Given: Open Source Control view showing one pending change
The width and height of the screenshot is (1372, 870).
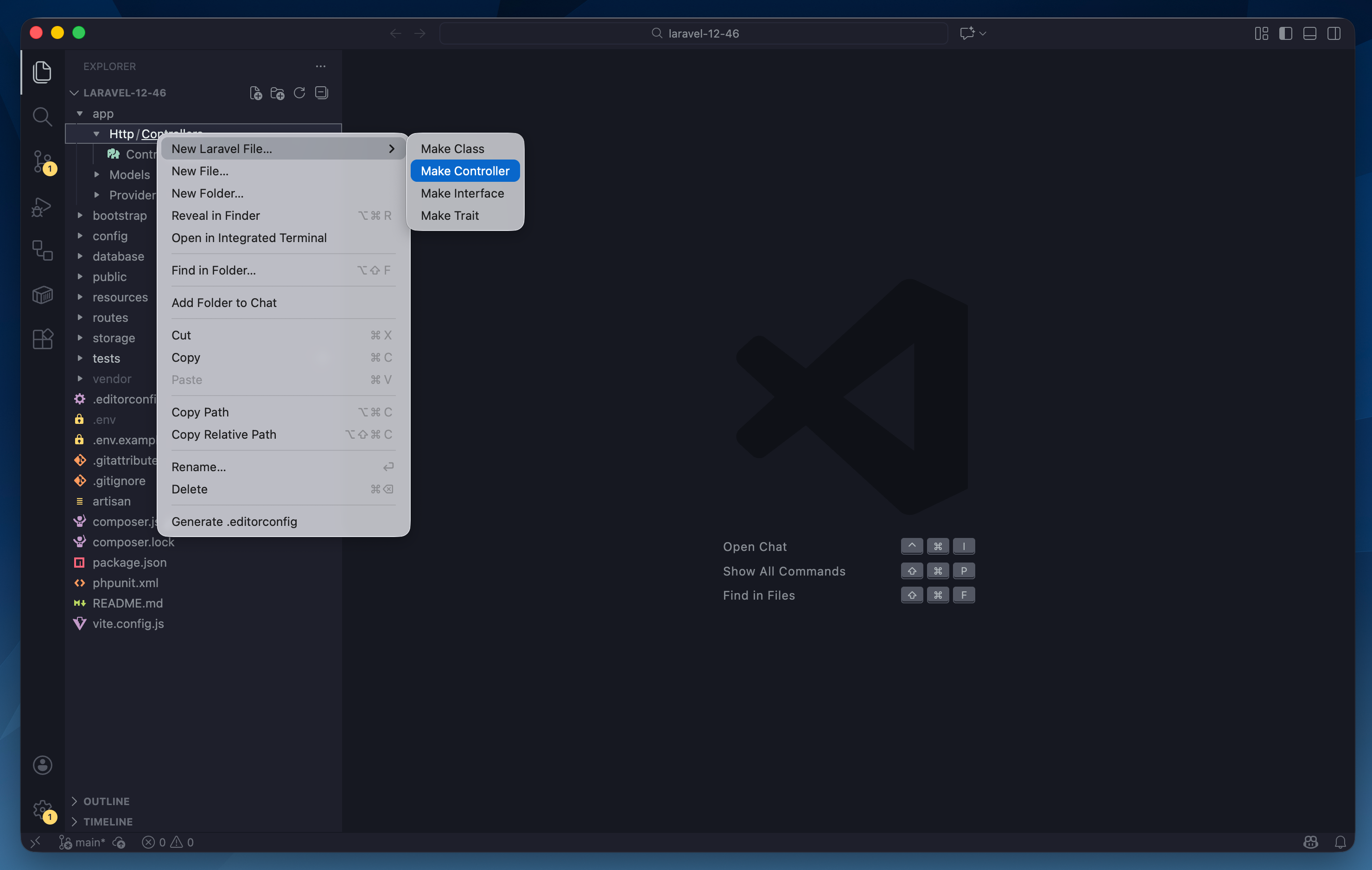Looking at the screenshot, I should tap(42, 161).
